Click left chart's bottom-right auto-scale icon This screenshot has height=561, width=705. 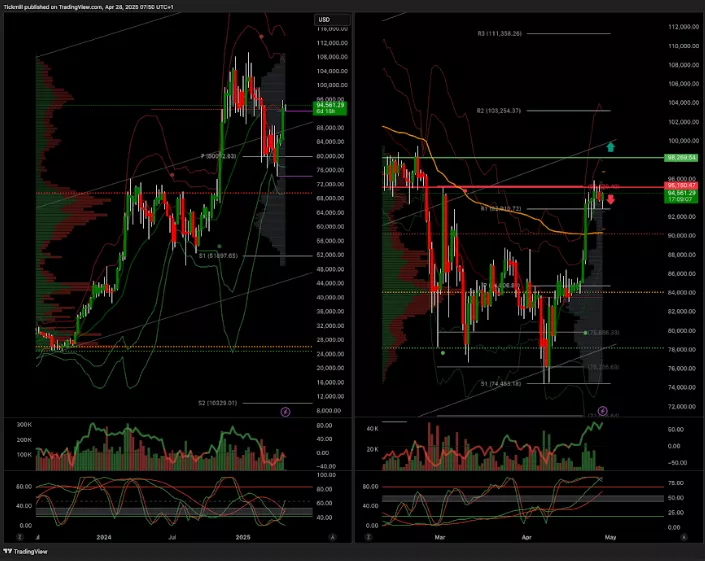tap(332, 537)
